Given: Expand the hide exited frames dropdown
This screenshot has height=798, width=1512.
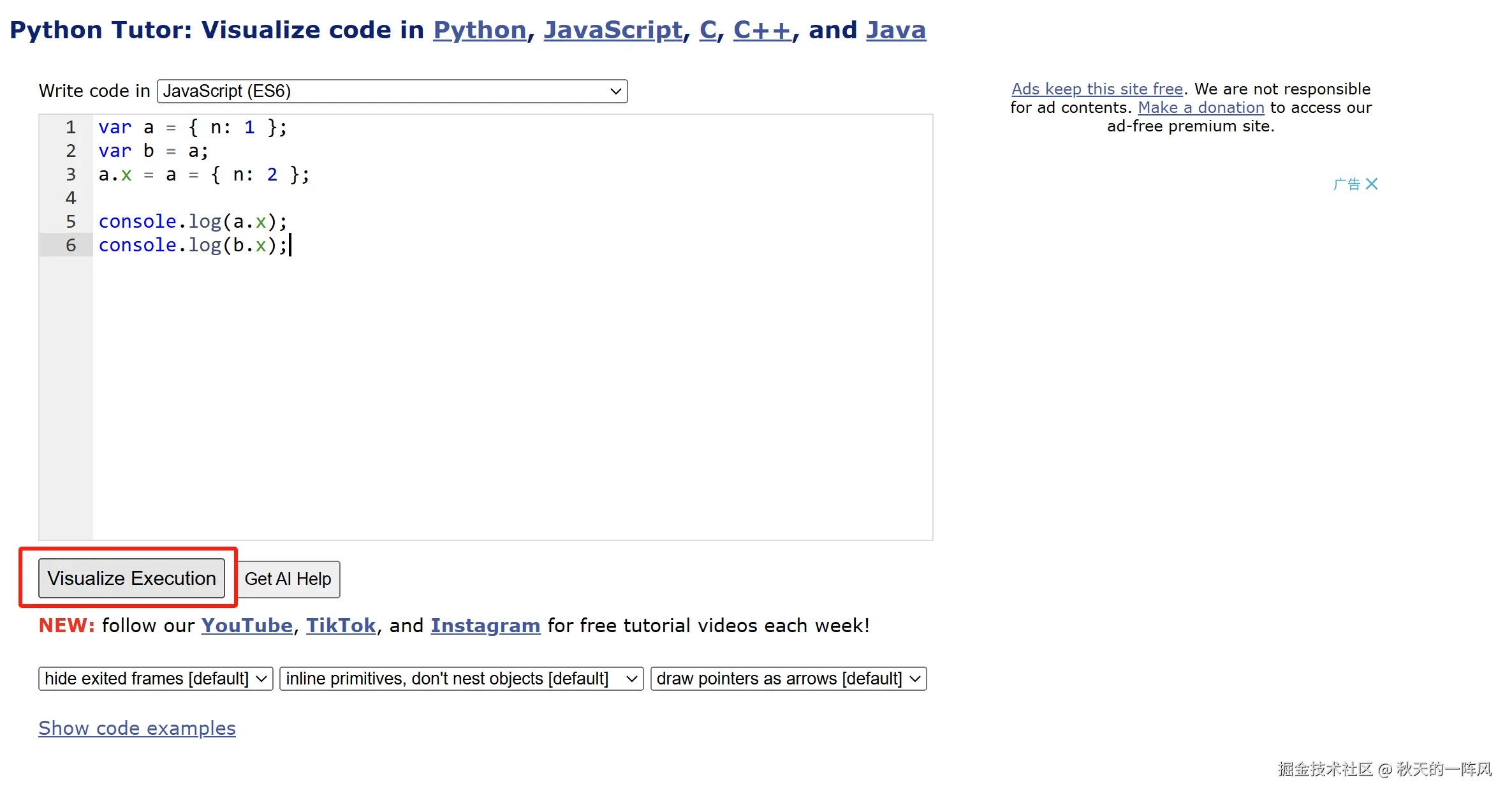Looking at the screenshot, I should [156, 679].
